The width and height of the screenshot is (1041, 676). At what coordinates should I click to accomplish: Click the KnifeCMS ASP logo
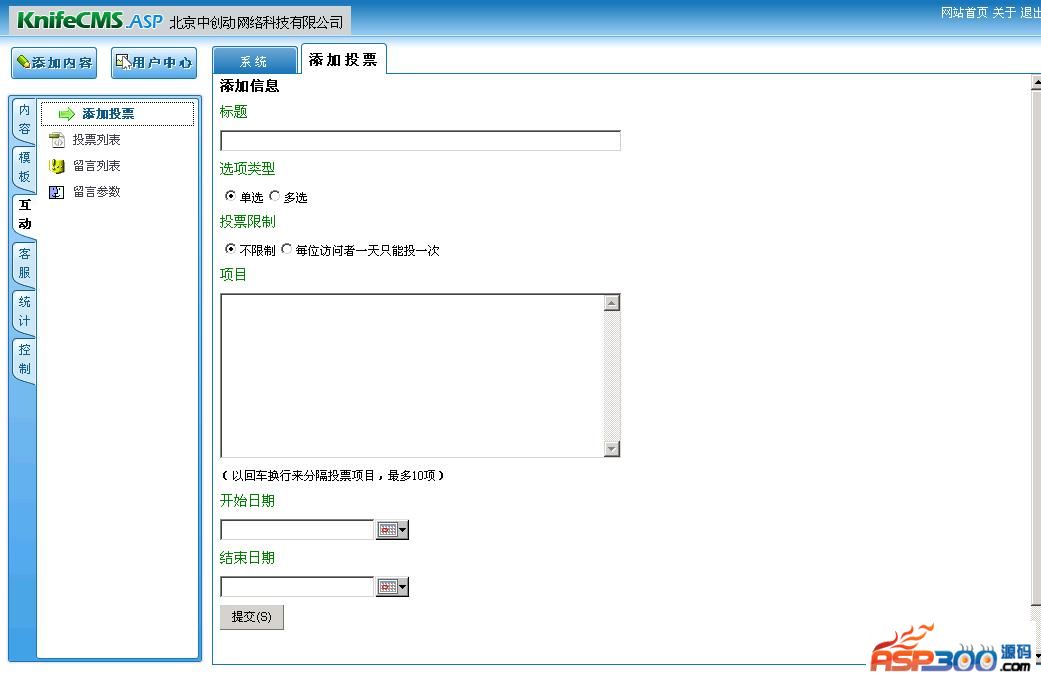[90, 21]
